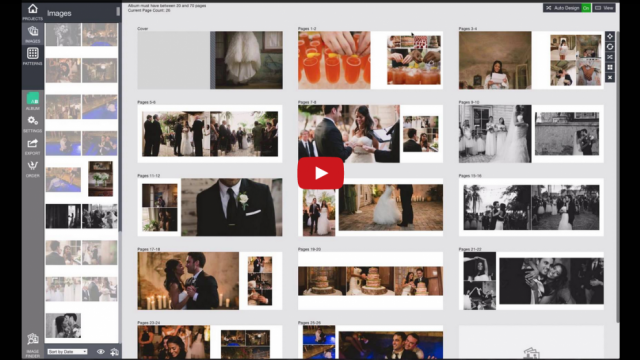
Task: Shuffle layout of spread pages 3-4
Action: [x=610, y=57]
